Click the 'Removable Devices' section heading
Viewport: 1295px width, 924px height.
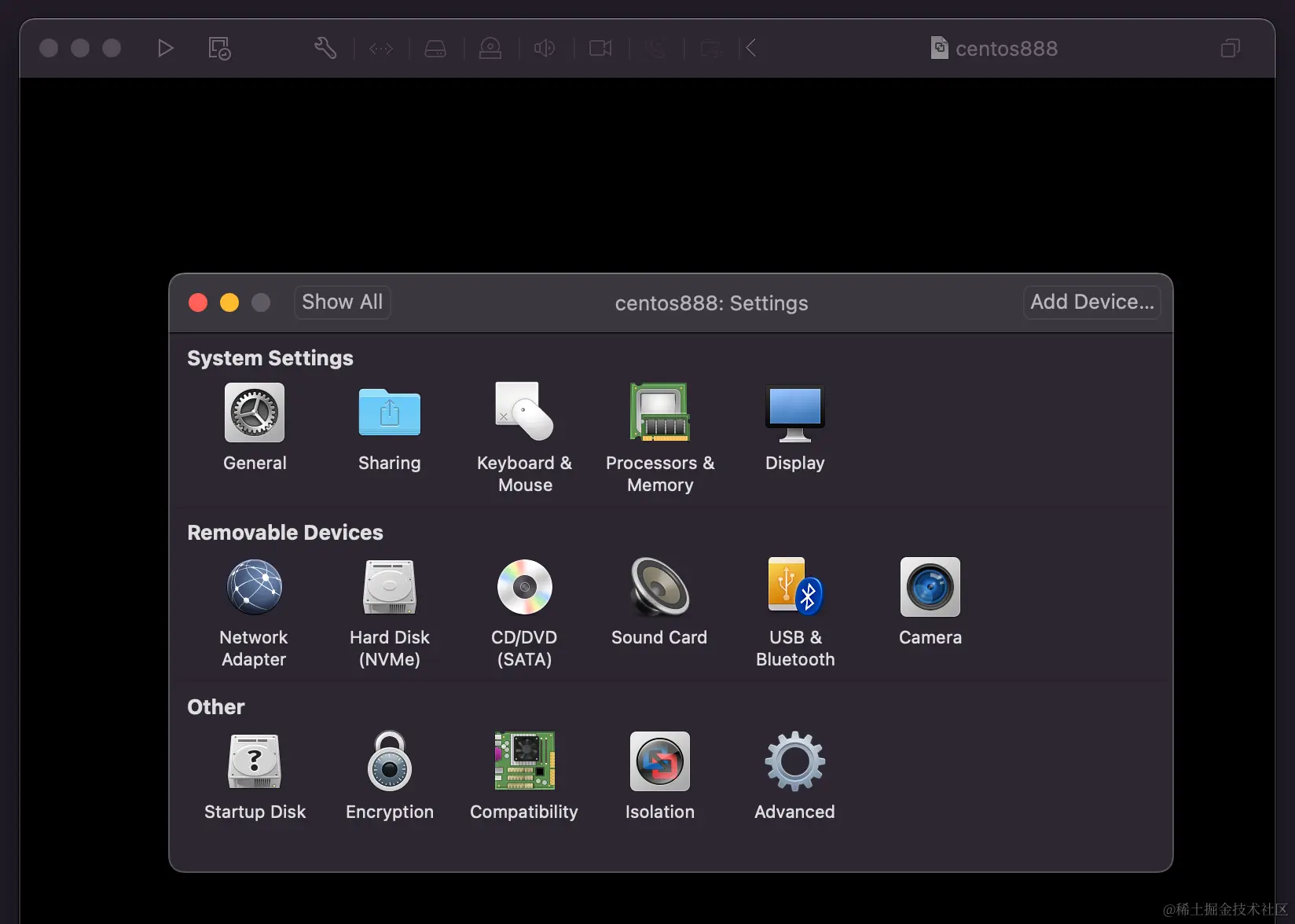tap(285, 533)
